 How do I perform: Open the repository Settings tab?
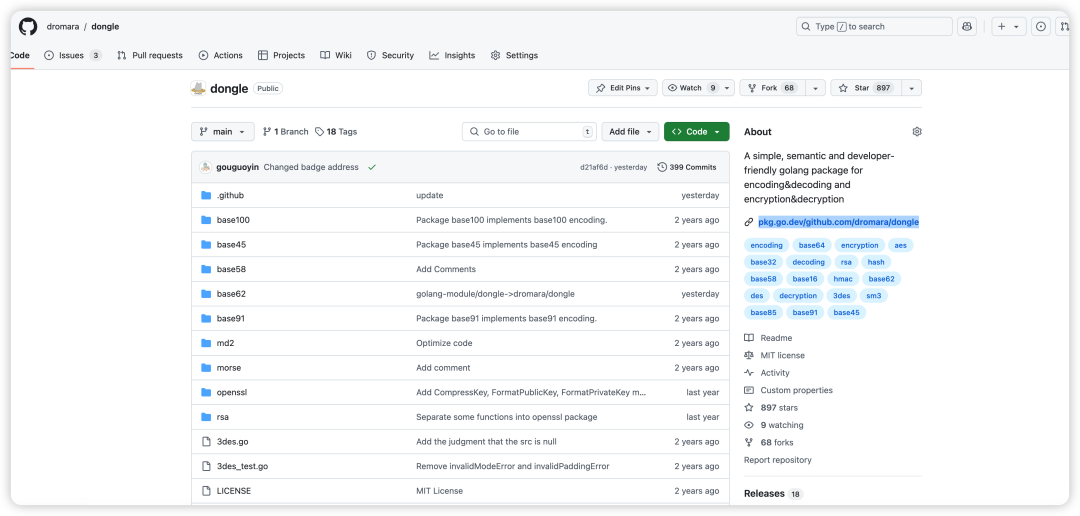(515, 55)
